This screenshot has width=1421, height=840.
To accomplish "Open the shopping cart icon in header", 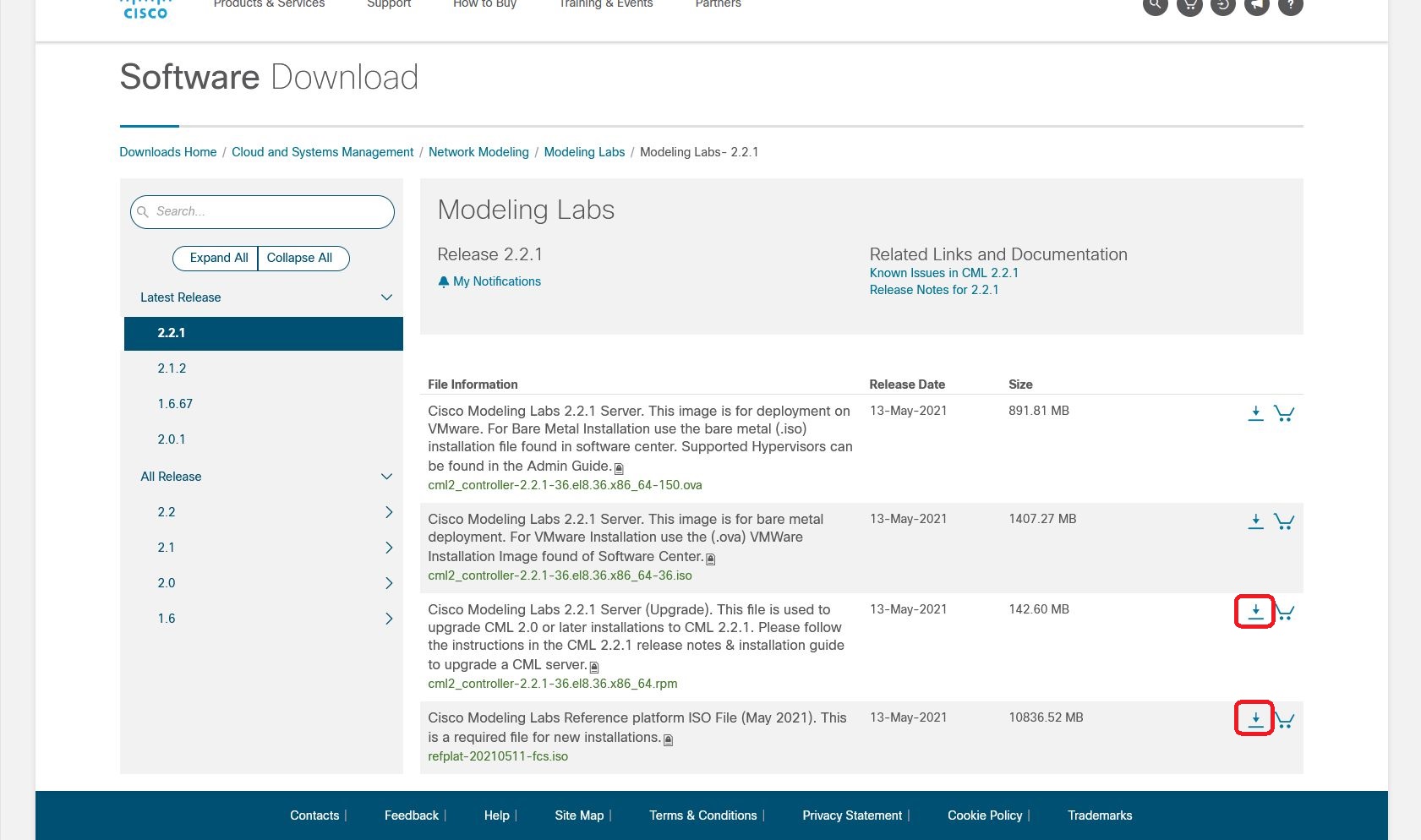I will [x=1189, y=5].
